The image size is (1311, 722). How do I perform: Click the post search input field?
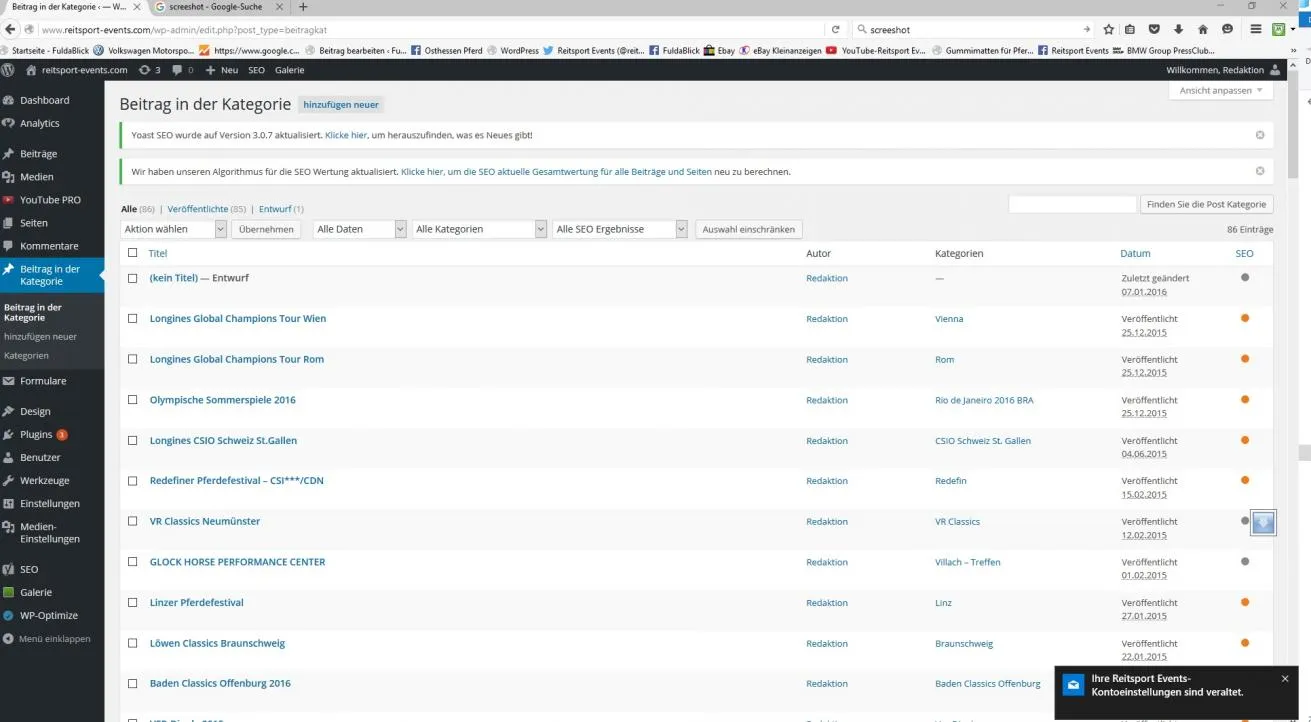[1072, 204]
